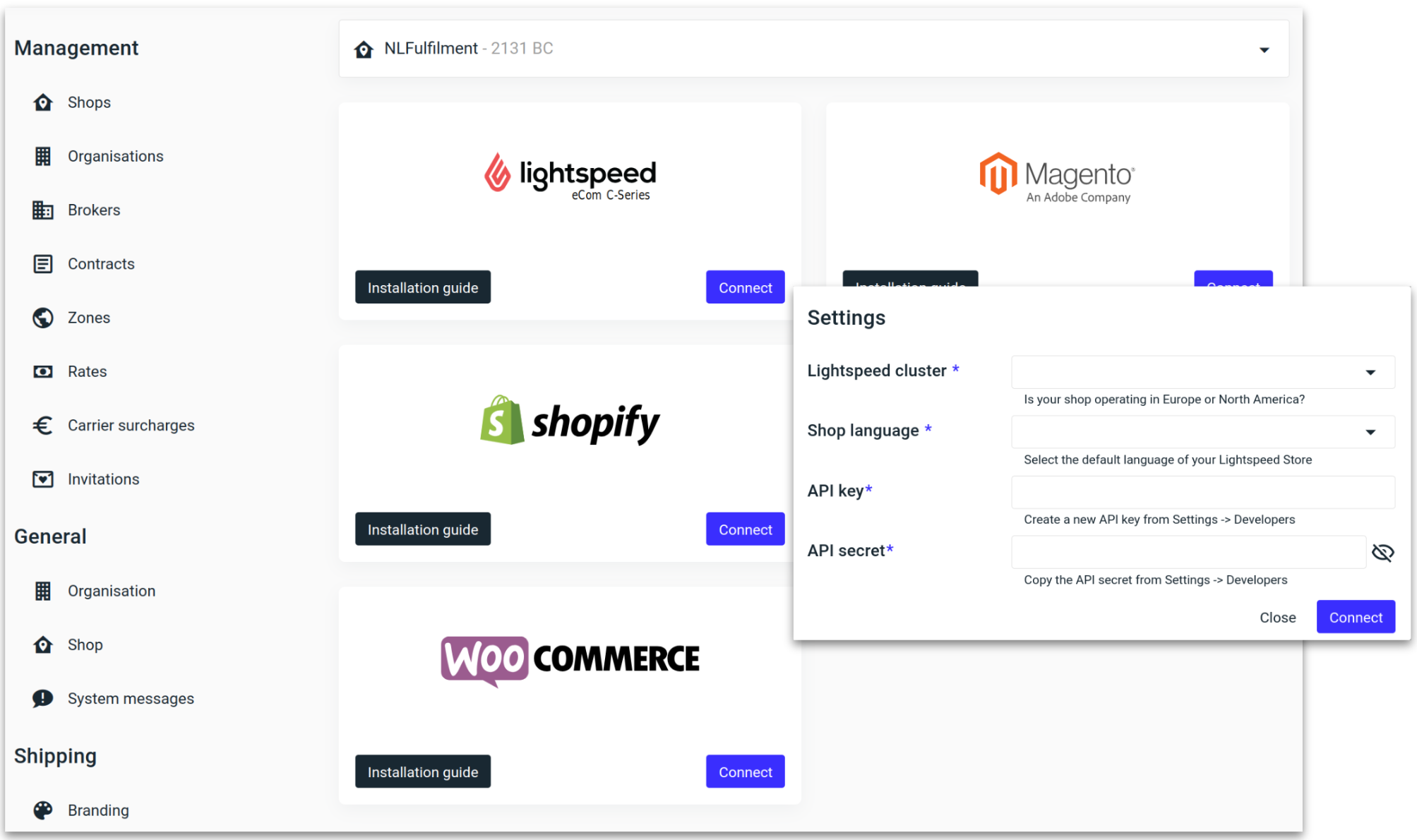Click the Connect button in the Settings dialog
Viewport: 1417px width, 840px height.
(1355, 618)
